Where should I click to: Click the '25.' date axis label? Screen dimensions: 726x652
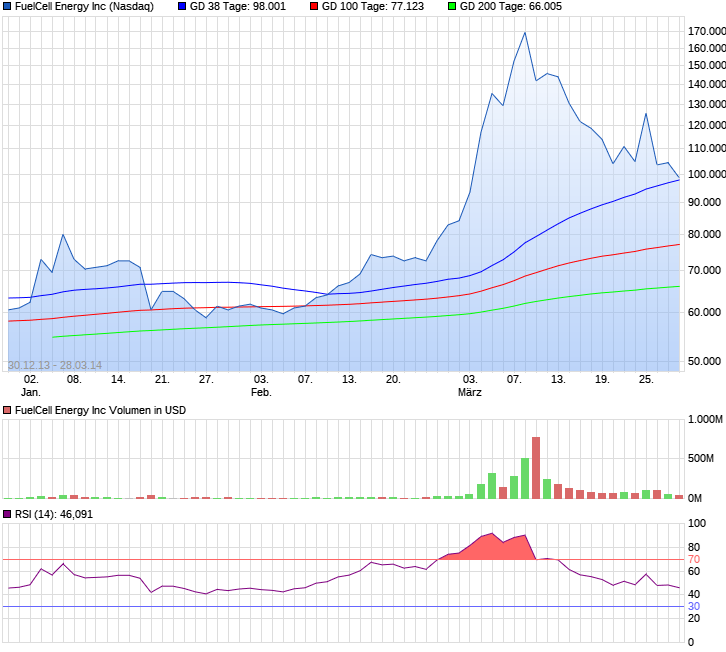pyautogui.click(x=646, y=379)
